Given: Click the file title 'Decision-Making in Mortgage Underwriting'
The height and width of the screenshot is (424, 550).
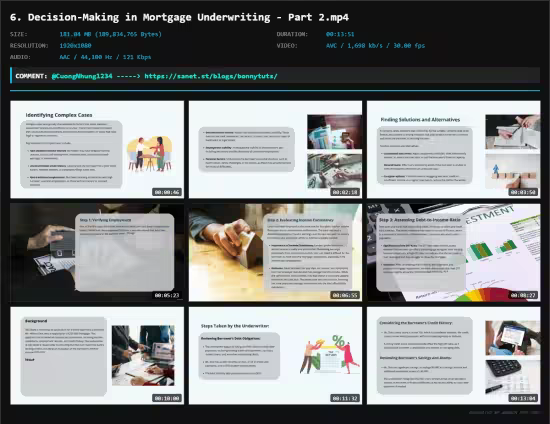Looking at the screenshot, I should 149,17.
